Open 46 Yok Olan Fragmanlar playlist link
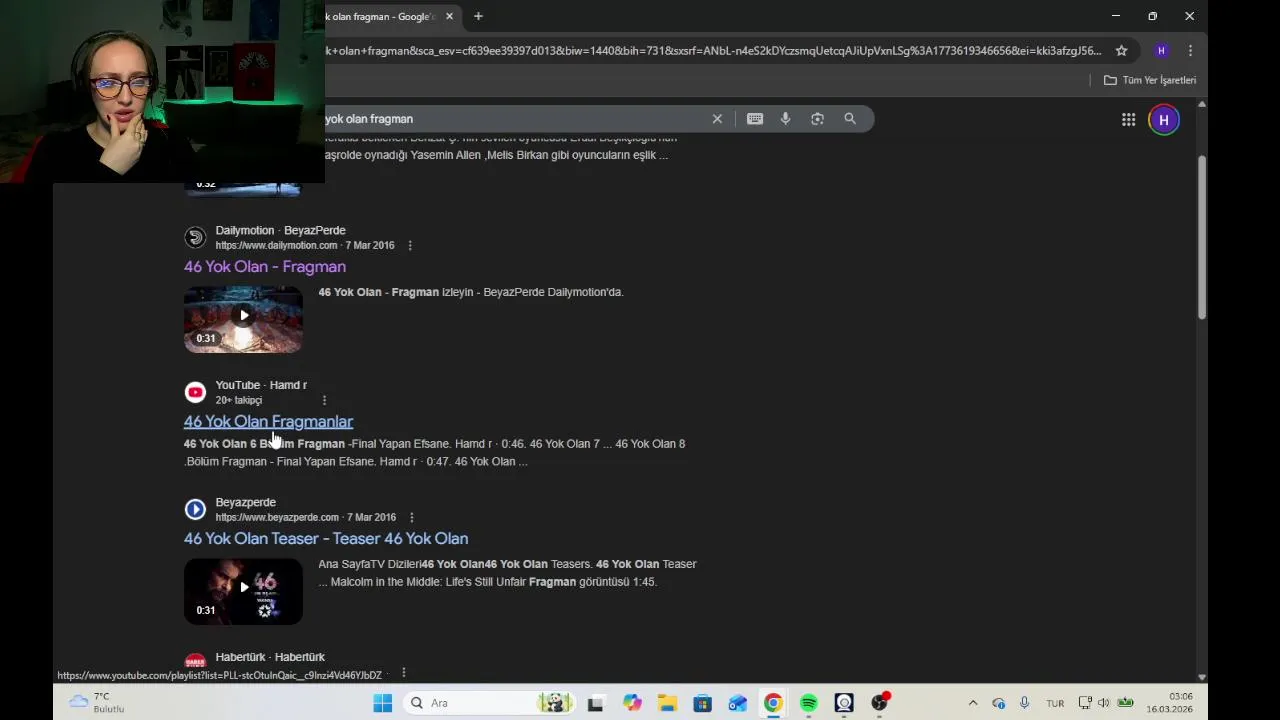This screenshot has width=1280, height=720. click(x=268, y=422)
